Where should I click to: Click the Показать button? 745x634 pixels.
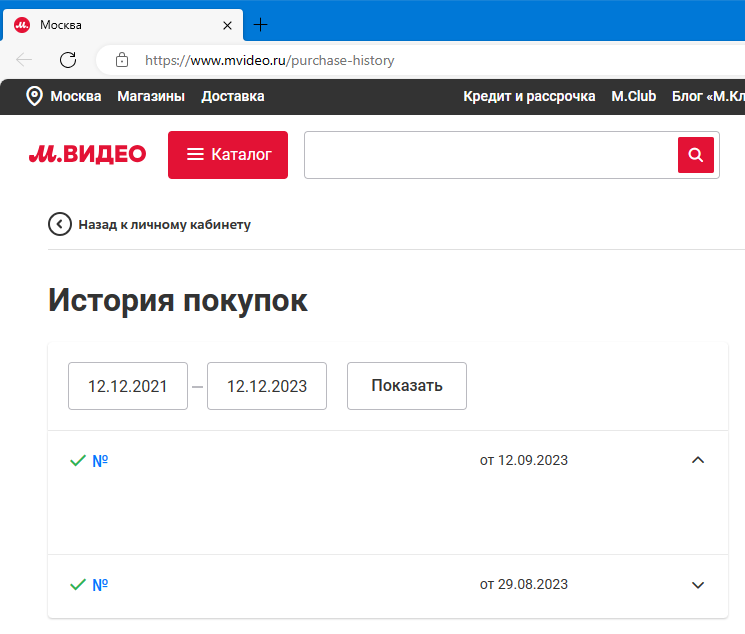[407, 386]
